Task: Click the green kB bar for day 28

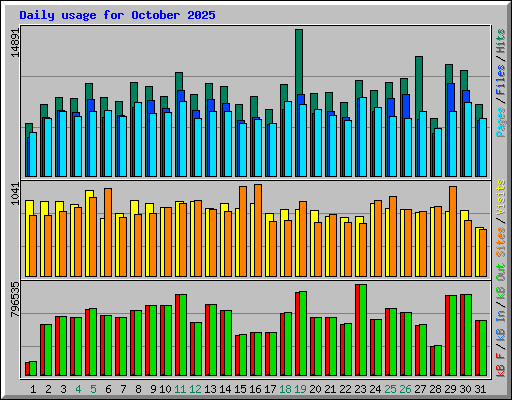Action: 438,361
